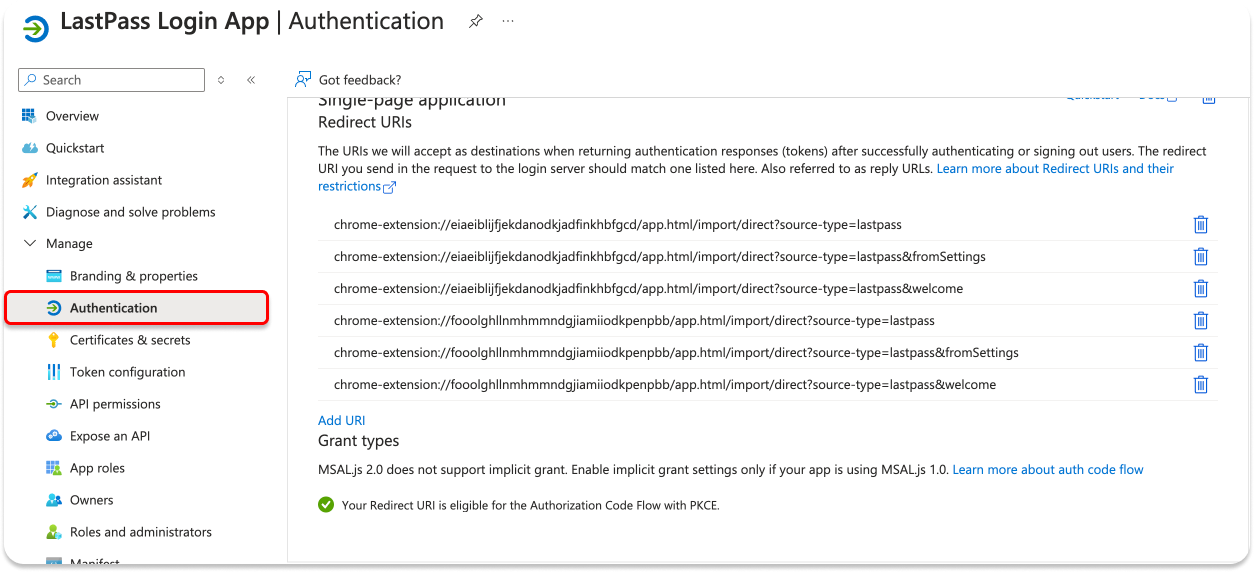The width and height of the screenshot is (1254, 572).
Task: Click the Diagnose and solve problems wrench icon
Action: click(29, 212)
